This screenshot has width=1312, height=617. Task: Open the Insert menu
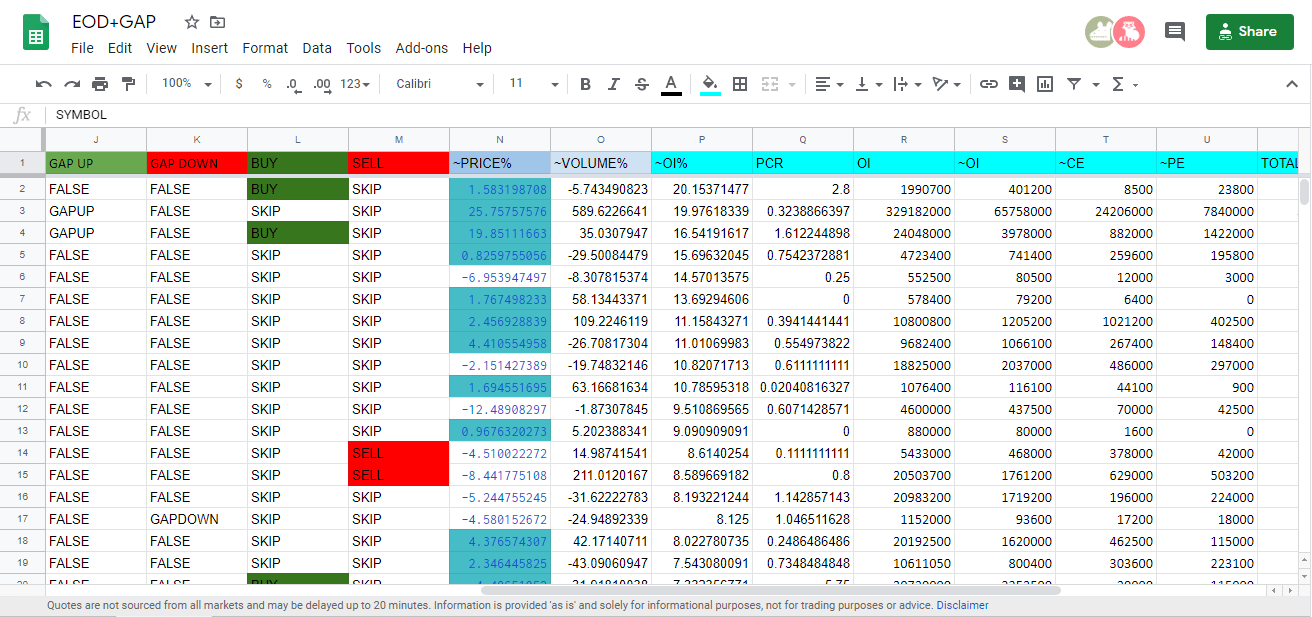pos(210,48)
